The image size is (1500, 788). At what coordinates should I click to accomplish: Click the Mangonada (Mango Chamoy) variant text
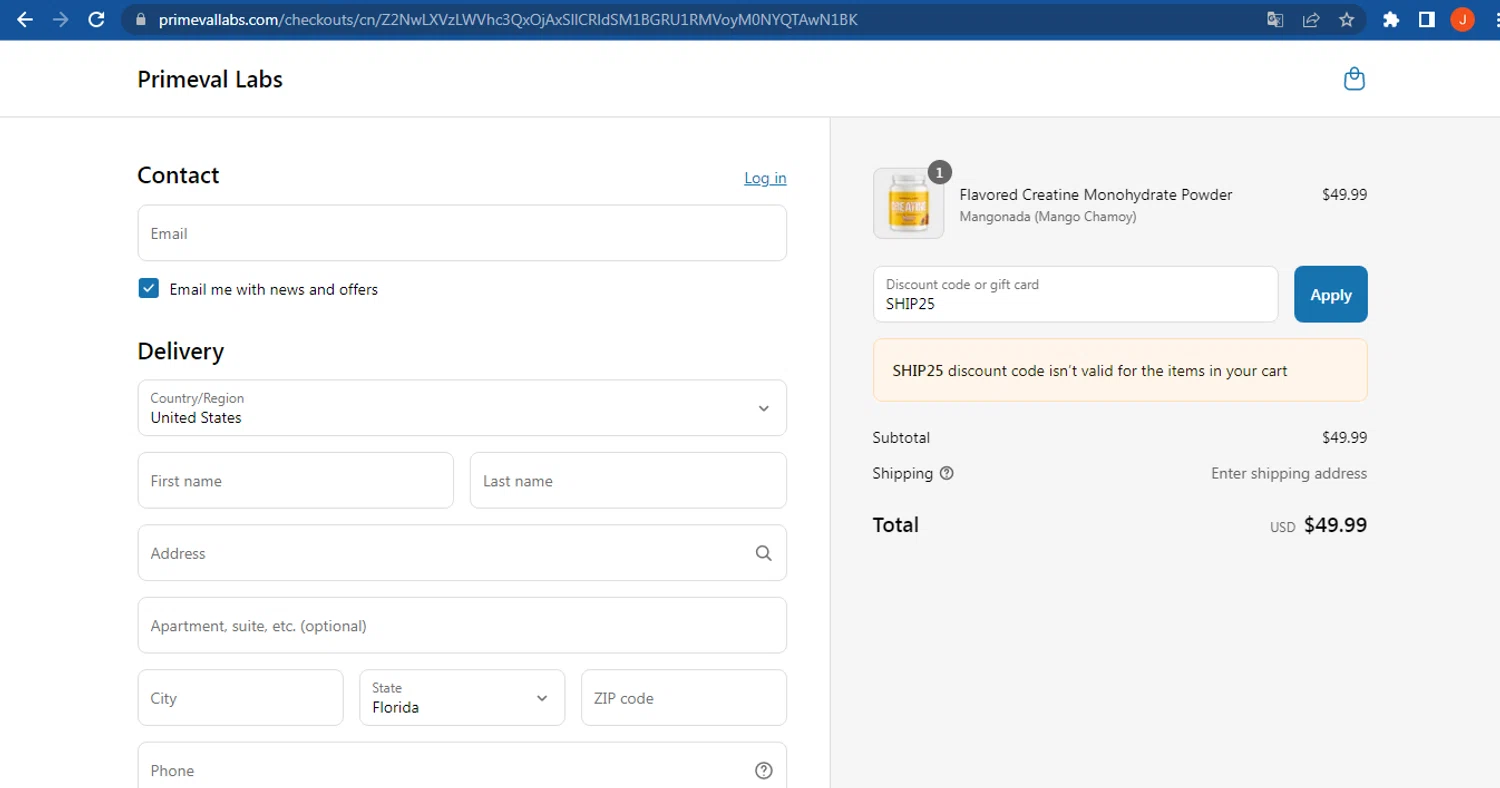point(1048,216)
